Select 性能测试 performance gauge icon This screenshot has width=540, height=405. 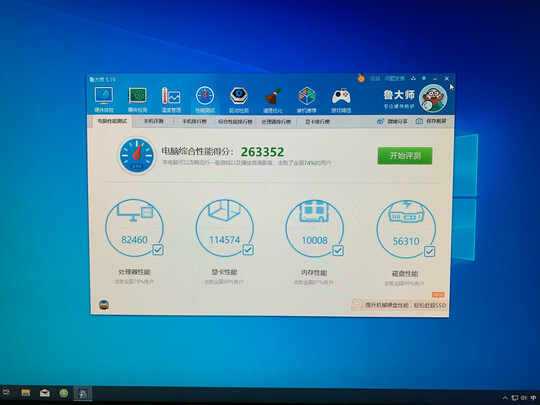pos(205,100)
